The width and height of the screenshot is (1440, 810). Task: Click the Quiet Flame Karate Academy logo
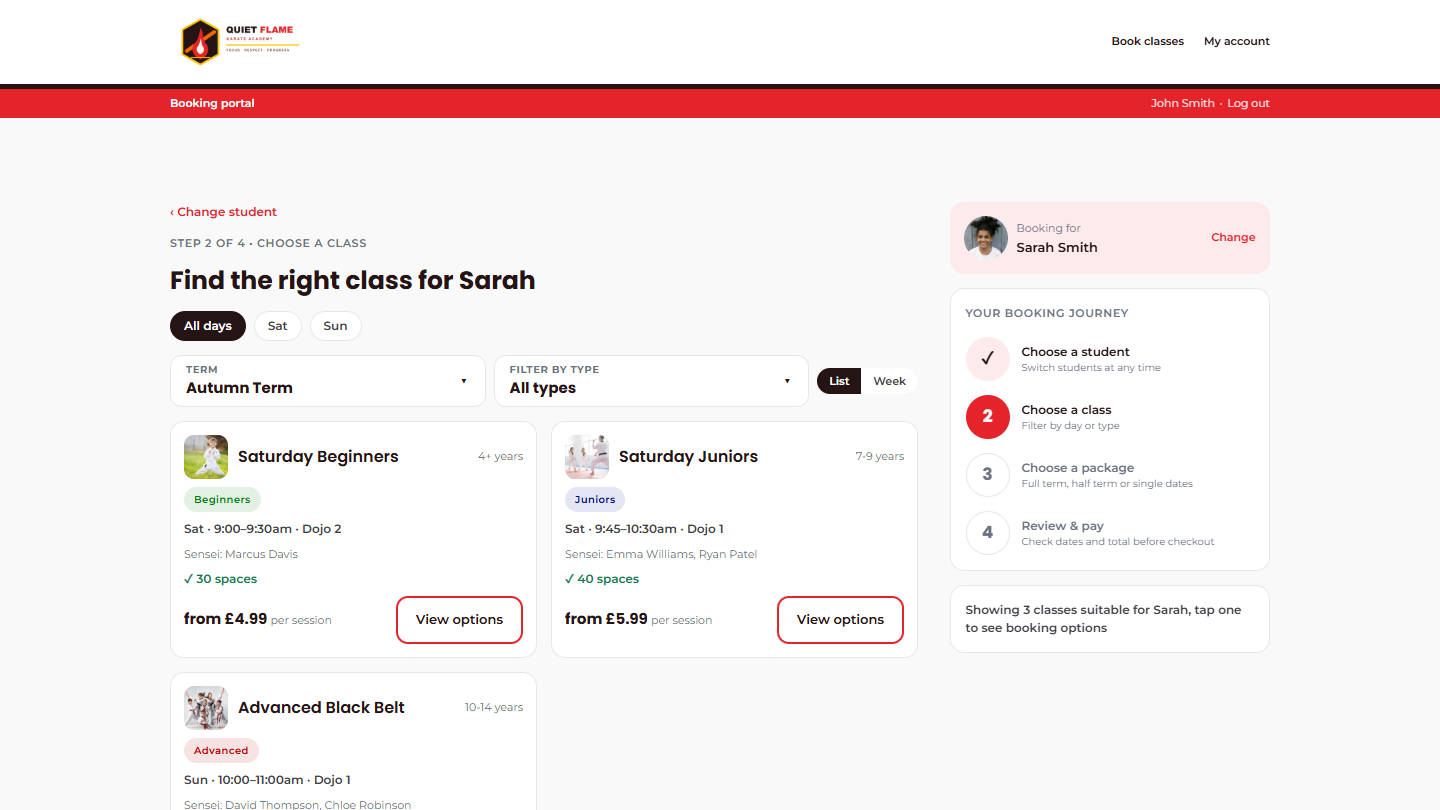240,42
